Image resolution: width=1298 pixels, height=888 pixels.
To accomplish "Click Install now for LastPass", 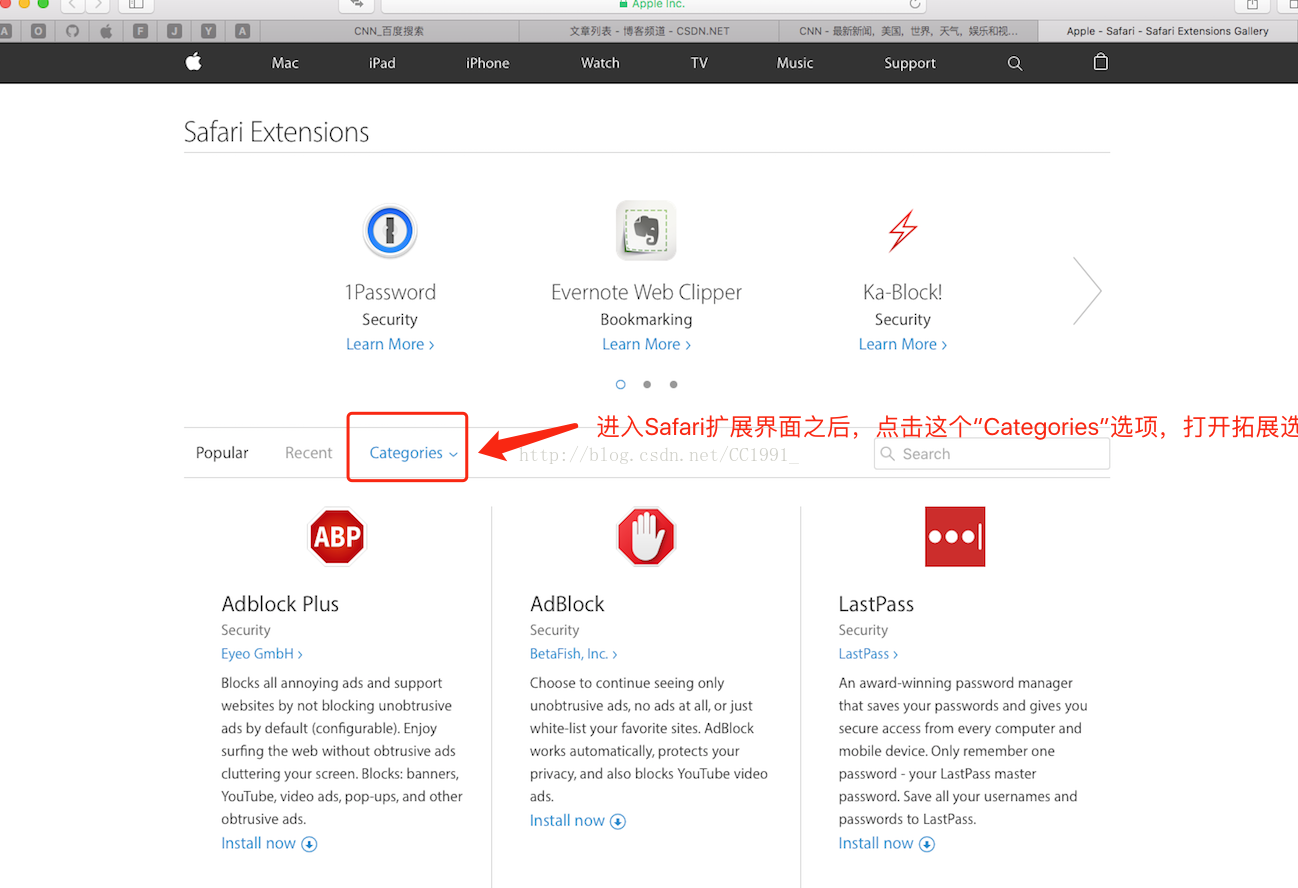I will (x=887, y=843).
